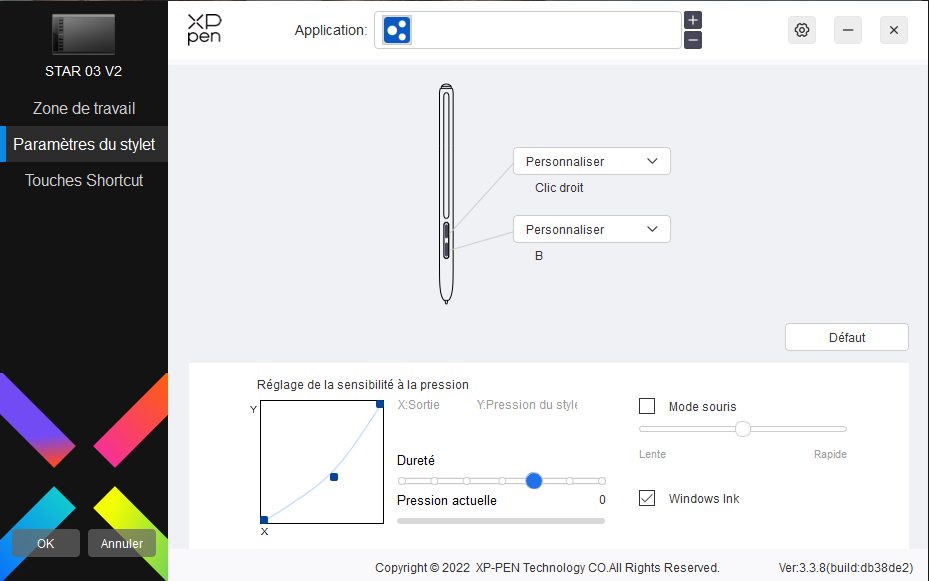Select the middle control point on pressure curve
Screen dimensions: 929x581
pos(334,477)
